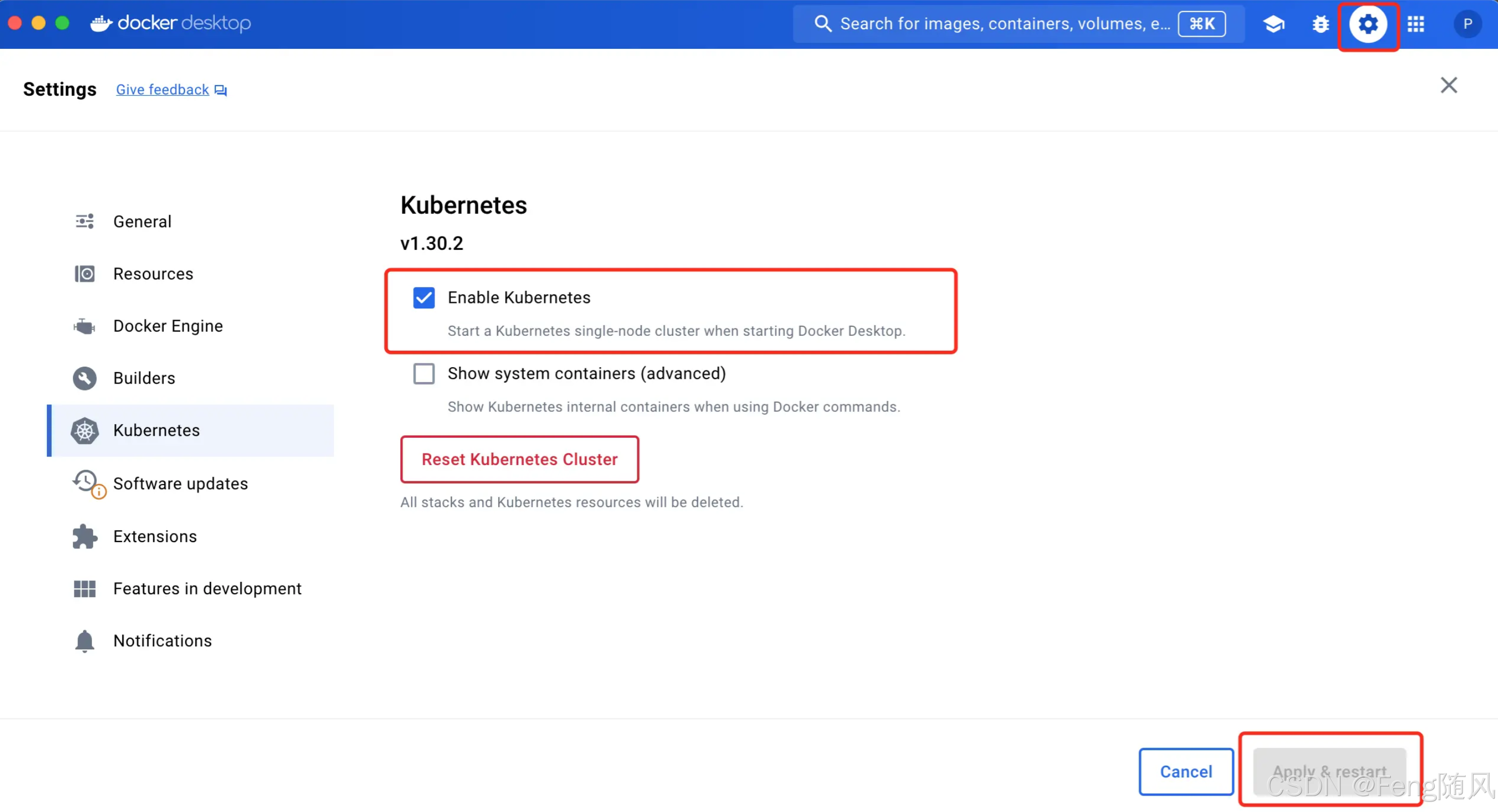
Task: Enable Show system containers (advanced) checkbox
Action: [424, 373]
